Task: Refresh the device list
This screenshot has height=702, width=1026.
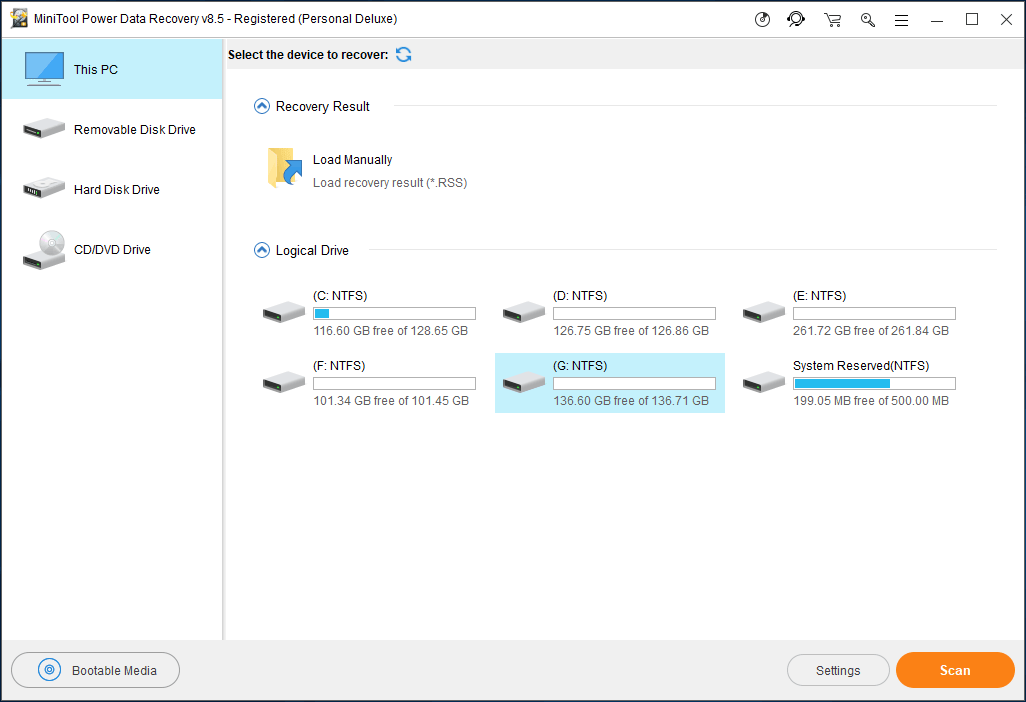Action: tap(404, 55)
